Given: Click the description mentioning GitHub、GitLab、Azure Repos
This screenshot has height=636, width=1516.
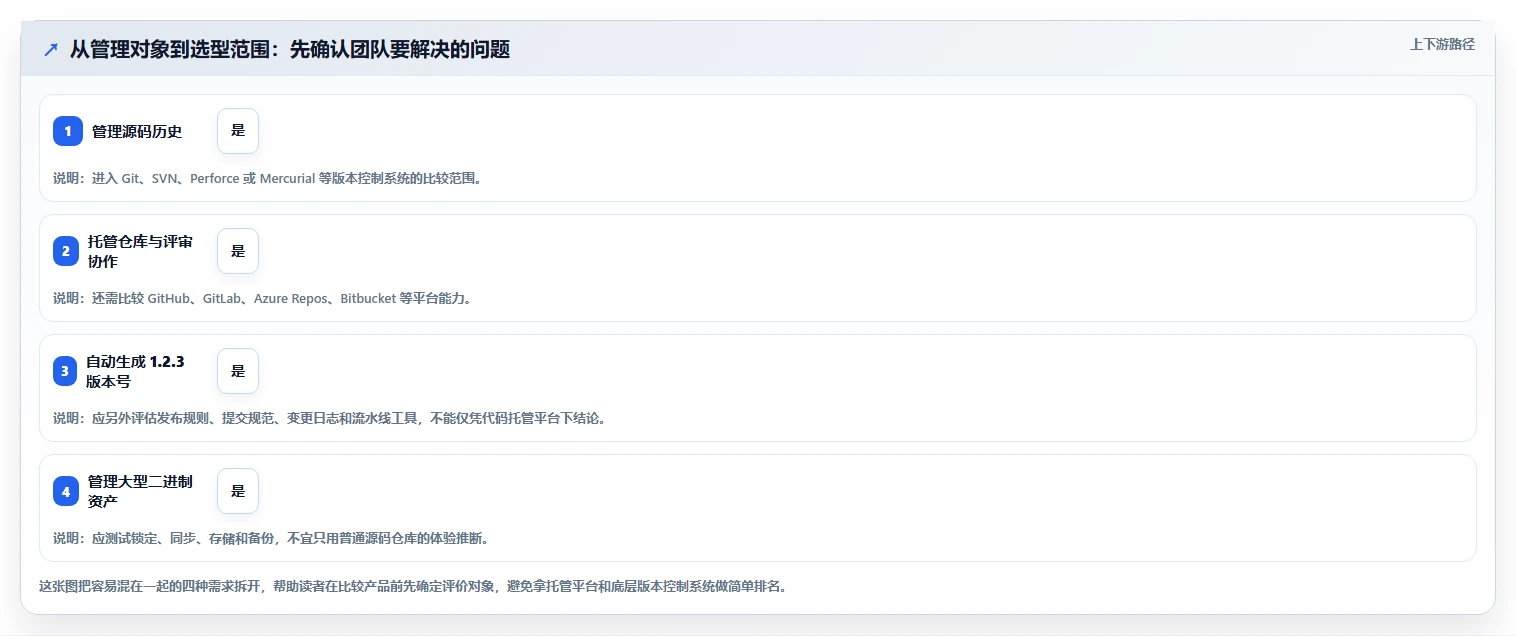Looking at the screenshot, I should [262, 298].
